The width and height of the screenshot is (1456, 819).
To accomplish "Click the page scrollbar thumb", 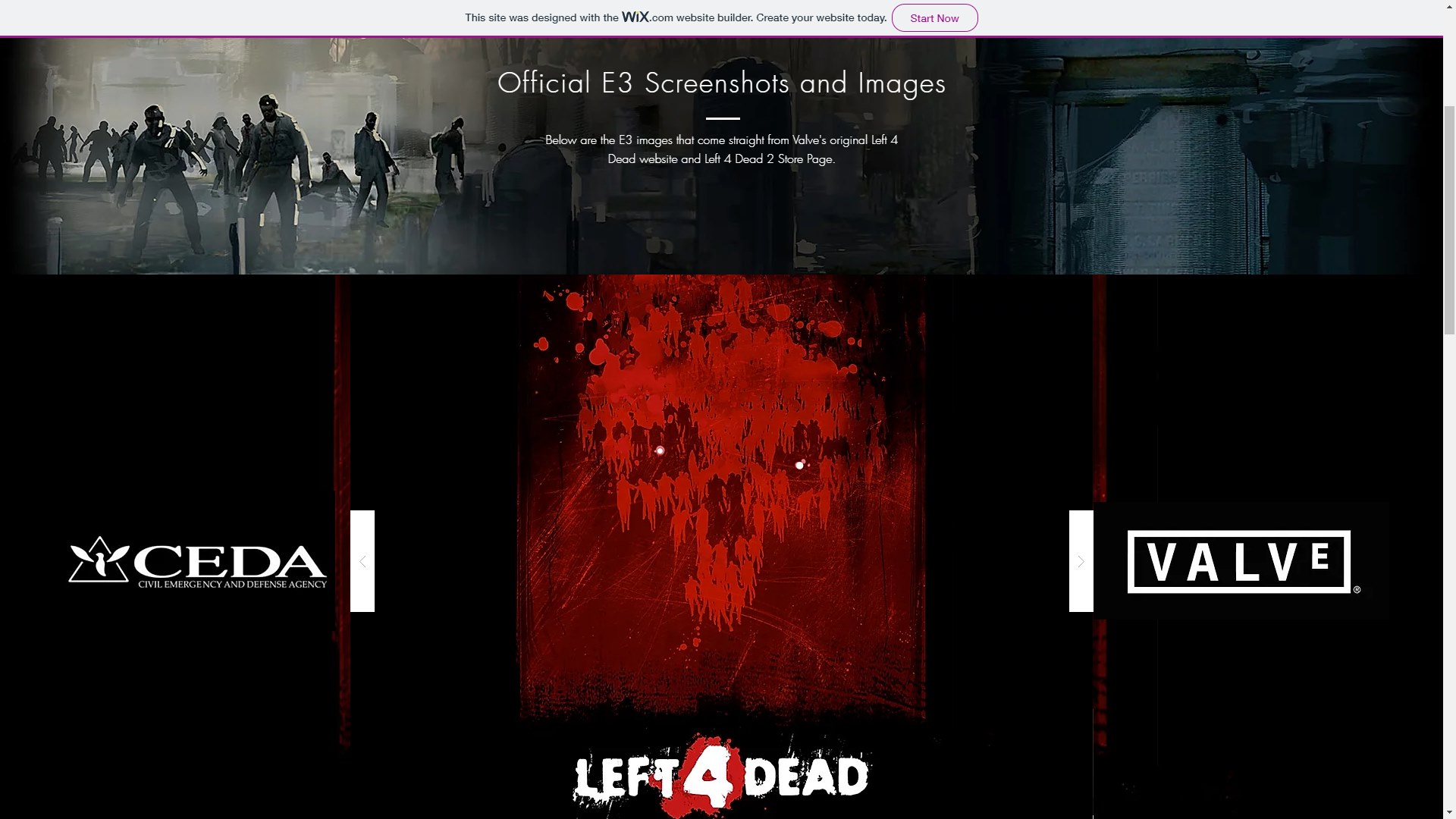I will 1449,220.
